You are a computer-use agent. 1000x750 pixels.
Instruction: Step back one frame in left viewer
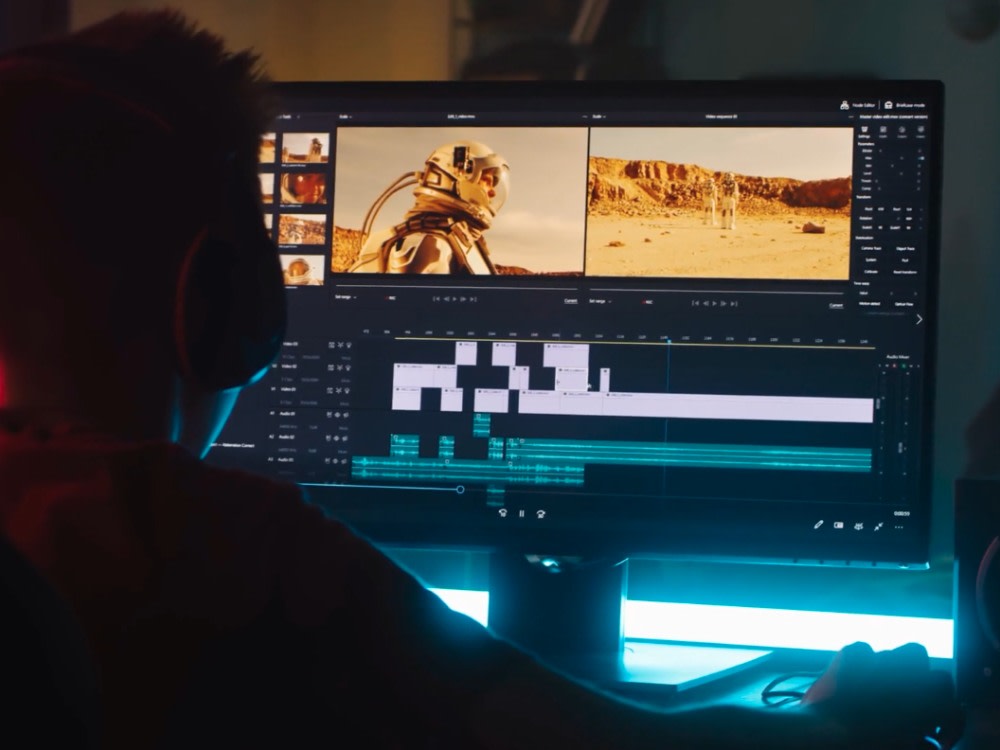(x=446, y=298)
